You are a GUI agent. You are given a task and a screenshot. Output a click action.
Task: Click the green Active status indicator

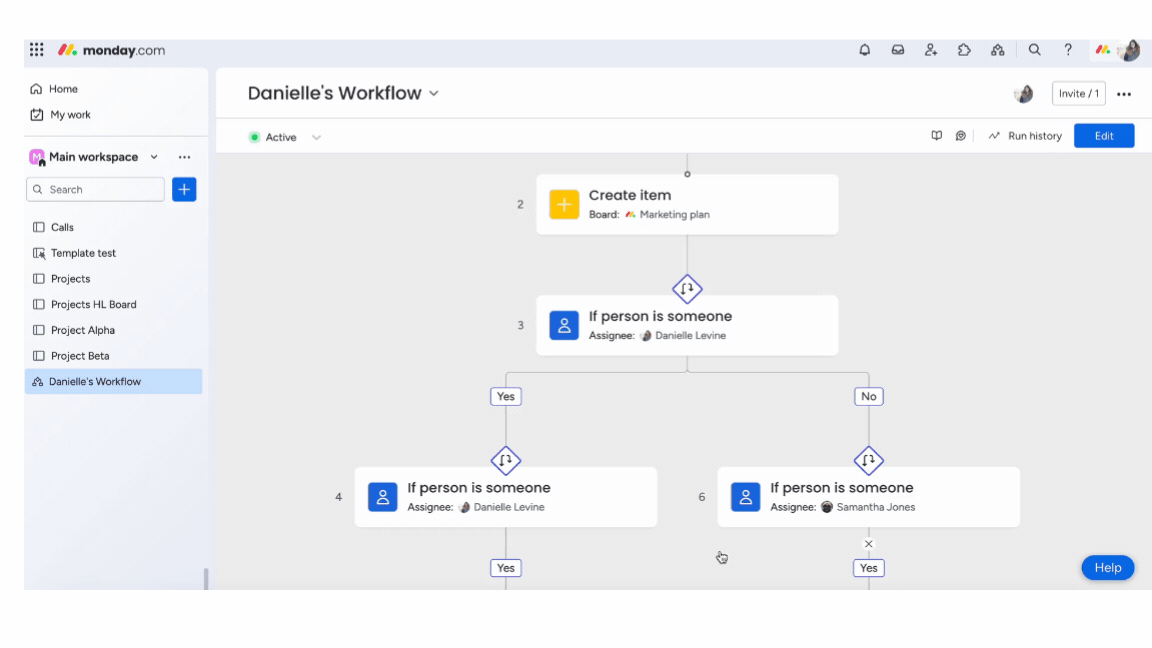click(x=254, y=137)
